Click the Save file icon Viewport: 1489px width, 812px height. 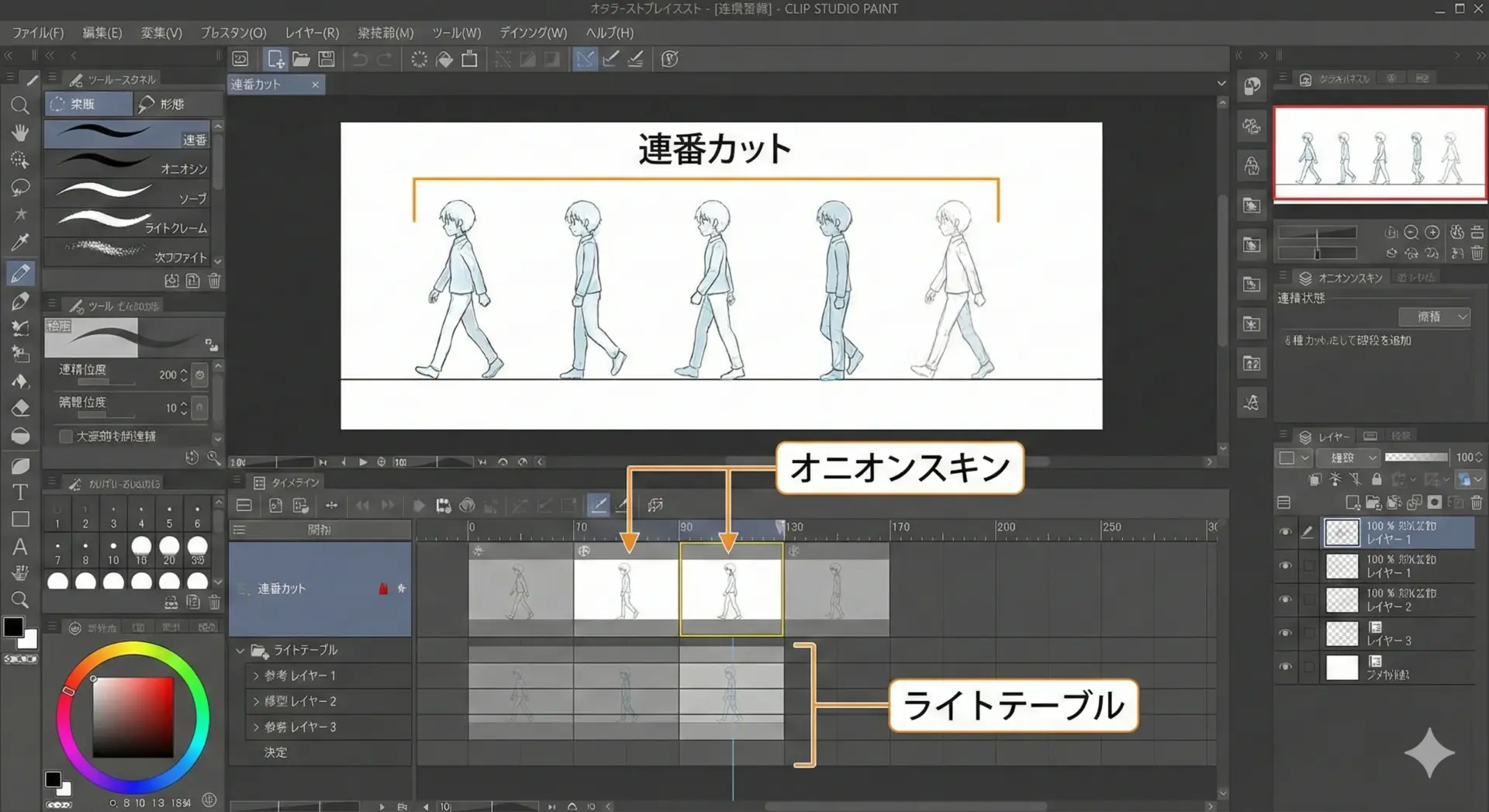(326, 59)
